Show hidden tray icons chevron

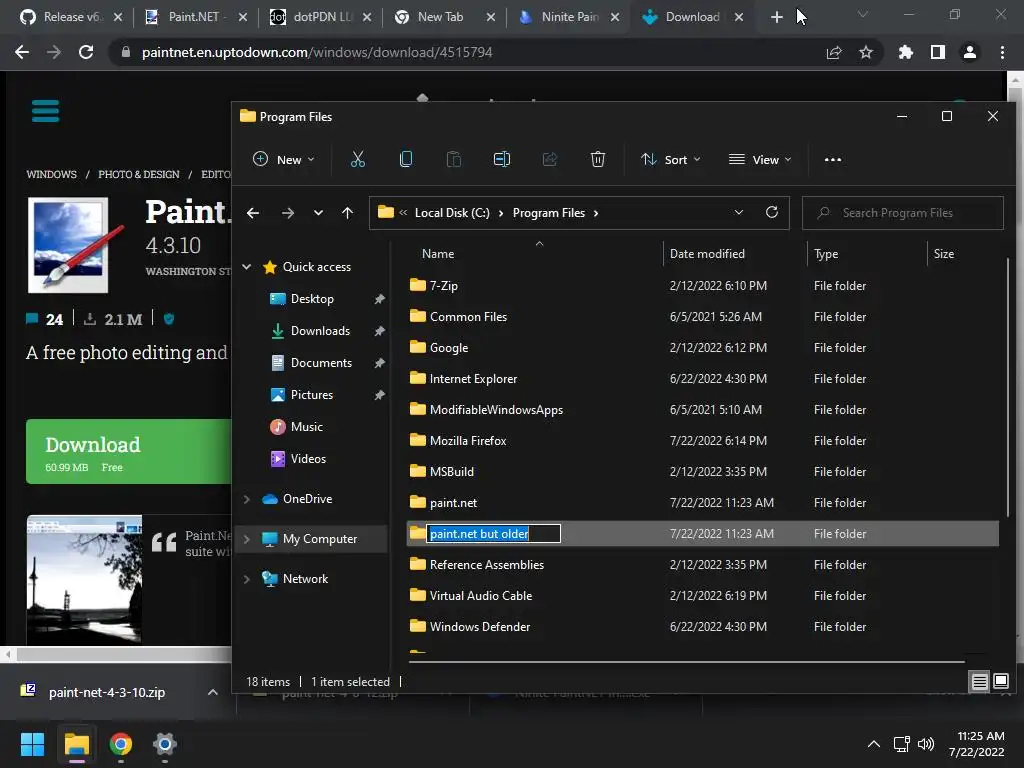[874, 744]
